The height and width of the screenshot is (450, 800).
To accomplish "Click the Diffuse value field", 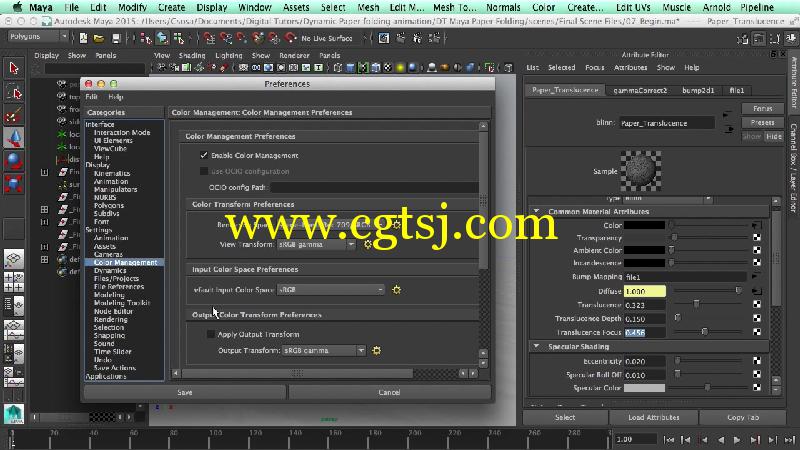I will pyautogui.click(x=645, y=291).
